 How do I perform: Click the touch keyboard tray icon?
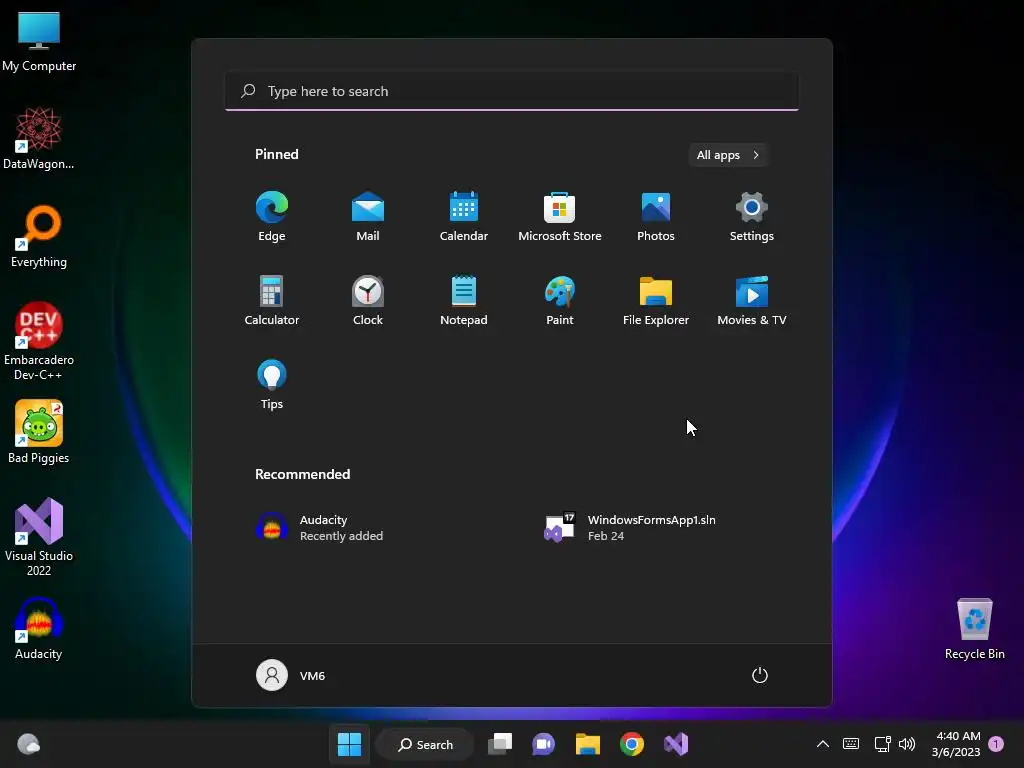[x=851, y=744]
